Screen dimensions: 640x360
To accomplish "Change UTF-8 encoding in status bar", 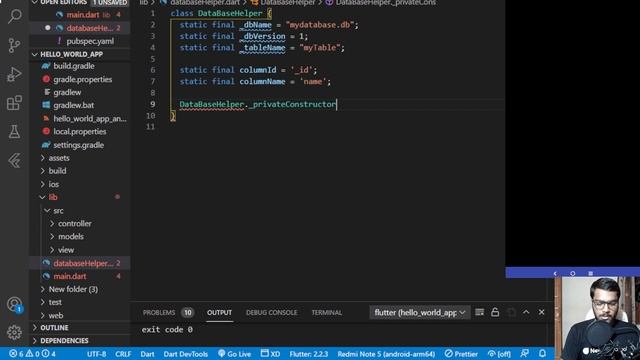I will point(96,354).
